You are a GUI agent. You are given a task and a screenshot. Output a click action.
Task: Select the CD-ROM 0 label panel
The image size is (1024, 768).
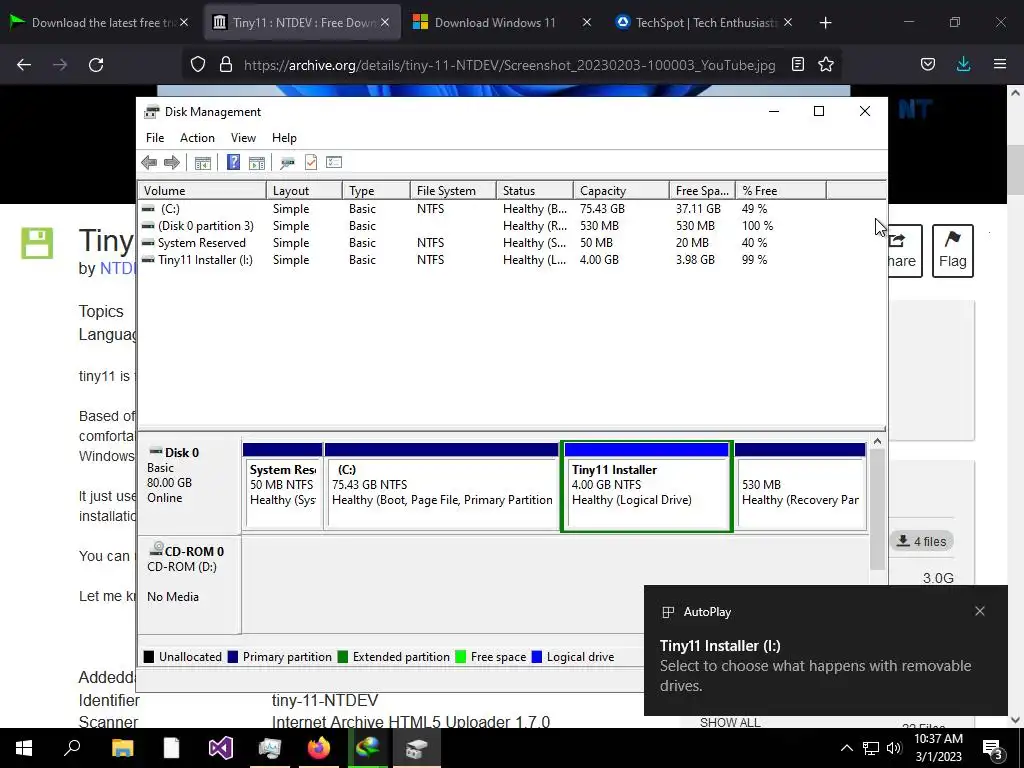[189, 584]
